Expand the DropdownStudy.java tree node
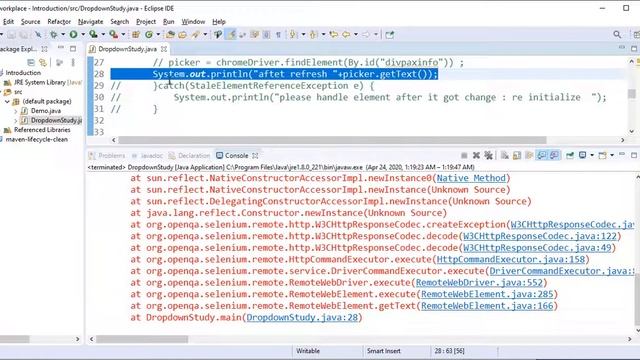Image resolution: width=640 pixels, height=360 pixels. [16, 120]
